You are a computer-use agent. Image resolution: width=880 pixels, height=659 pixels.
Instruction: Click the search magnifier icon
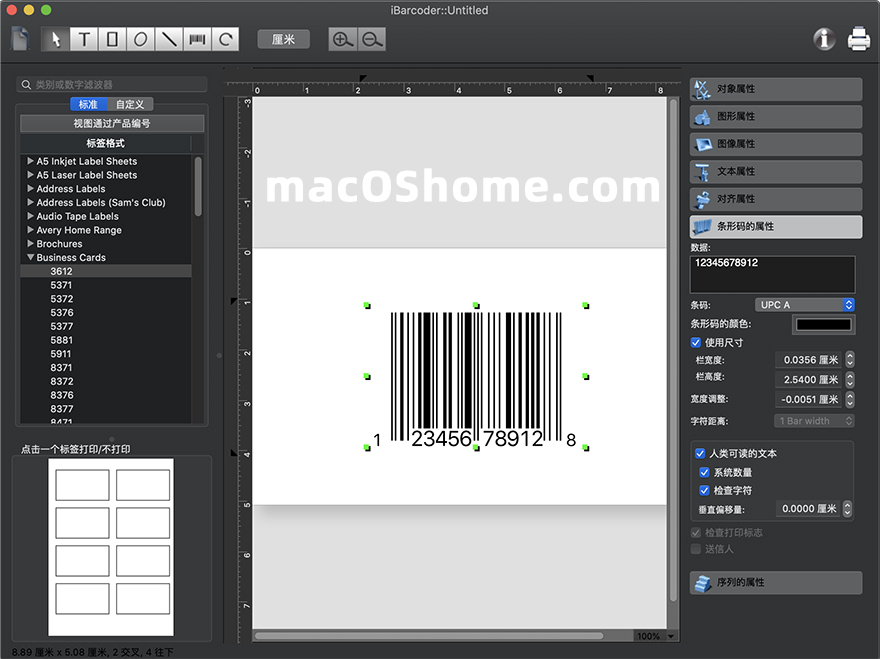[x=26, y=85]
